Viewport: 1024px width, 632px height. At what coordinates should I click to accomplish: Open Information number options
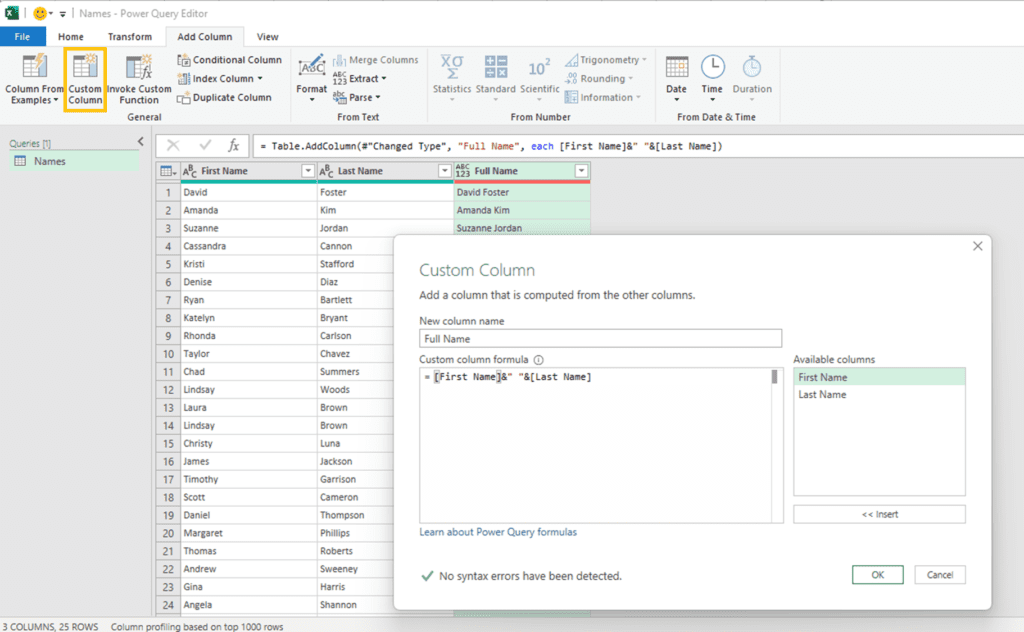pyautogui.click(x=603, y=97)
